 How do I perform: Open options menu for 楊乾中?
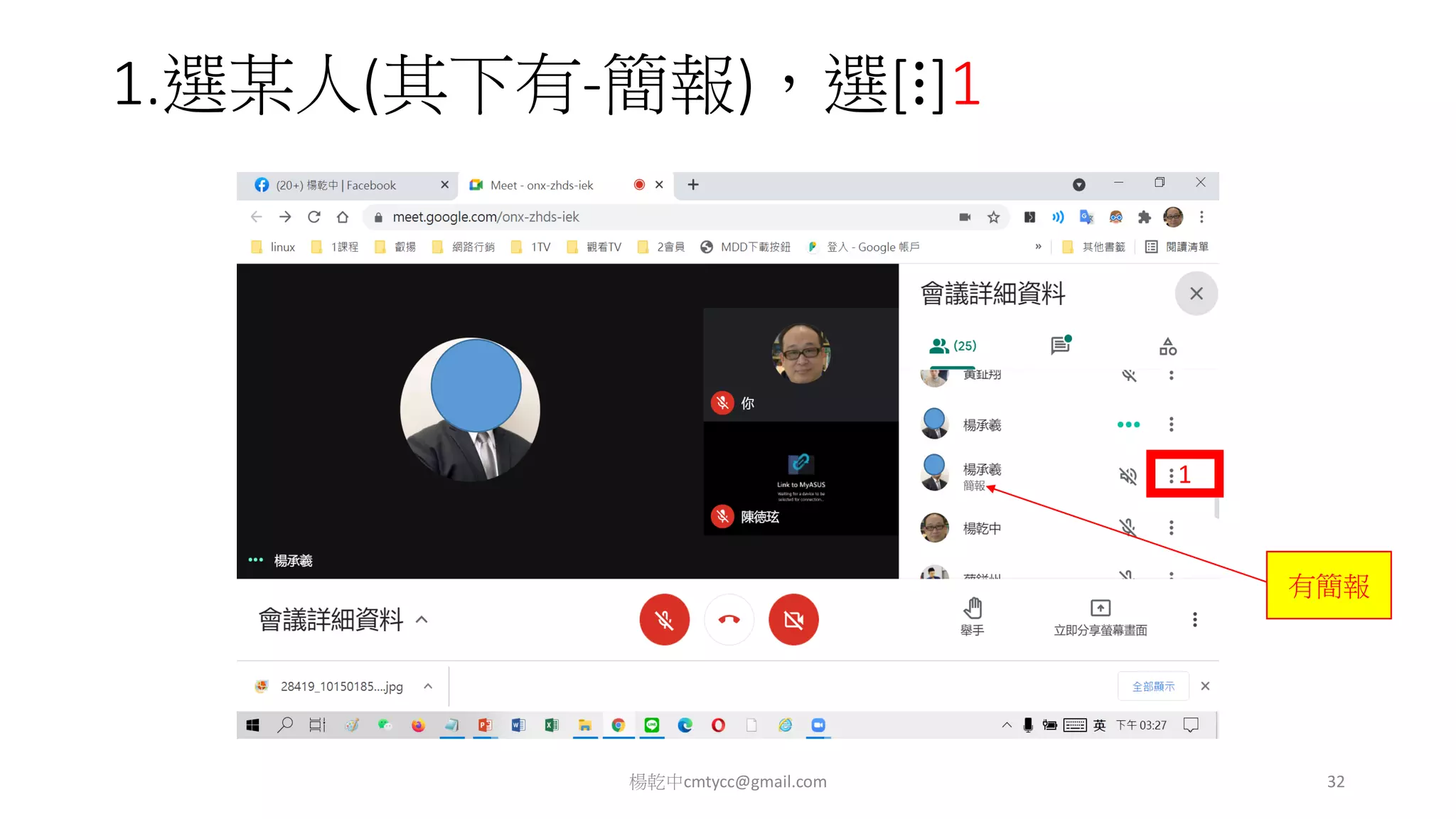coord(1172,528)
